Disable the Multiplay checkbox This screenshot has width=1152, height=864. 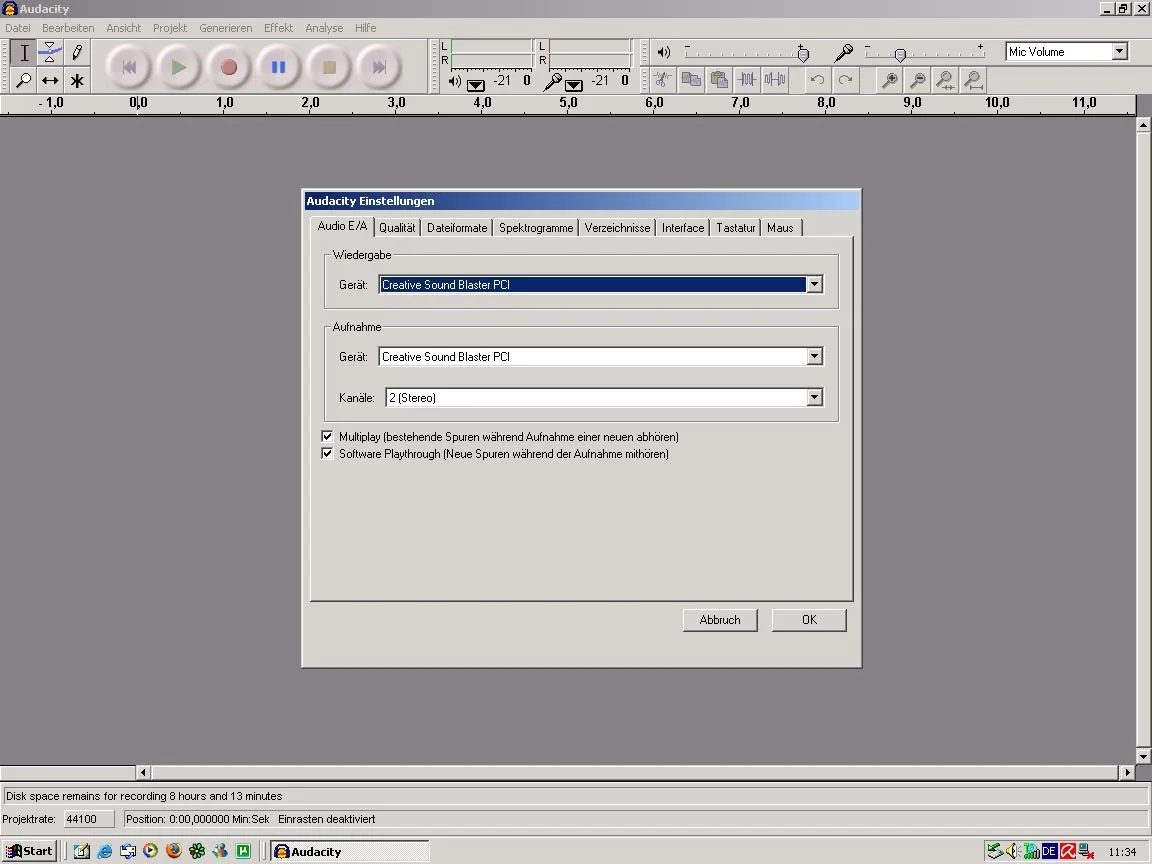pyautogui.click(x=327, y=437)
